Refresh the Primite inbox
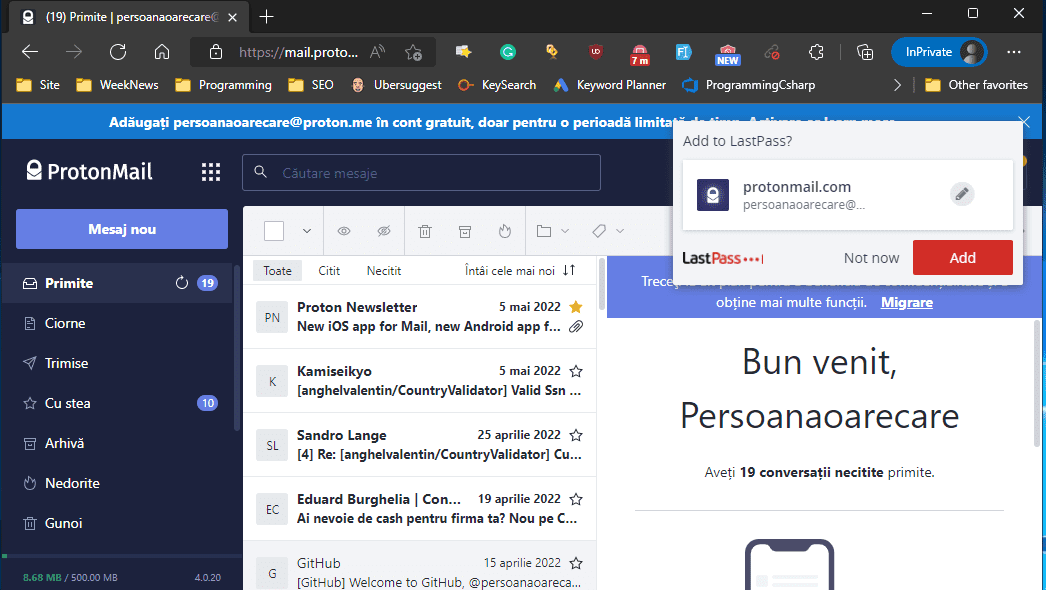Image resolution: width=1046 pixels, height=590 pixels. pos(181,283)
